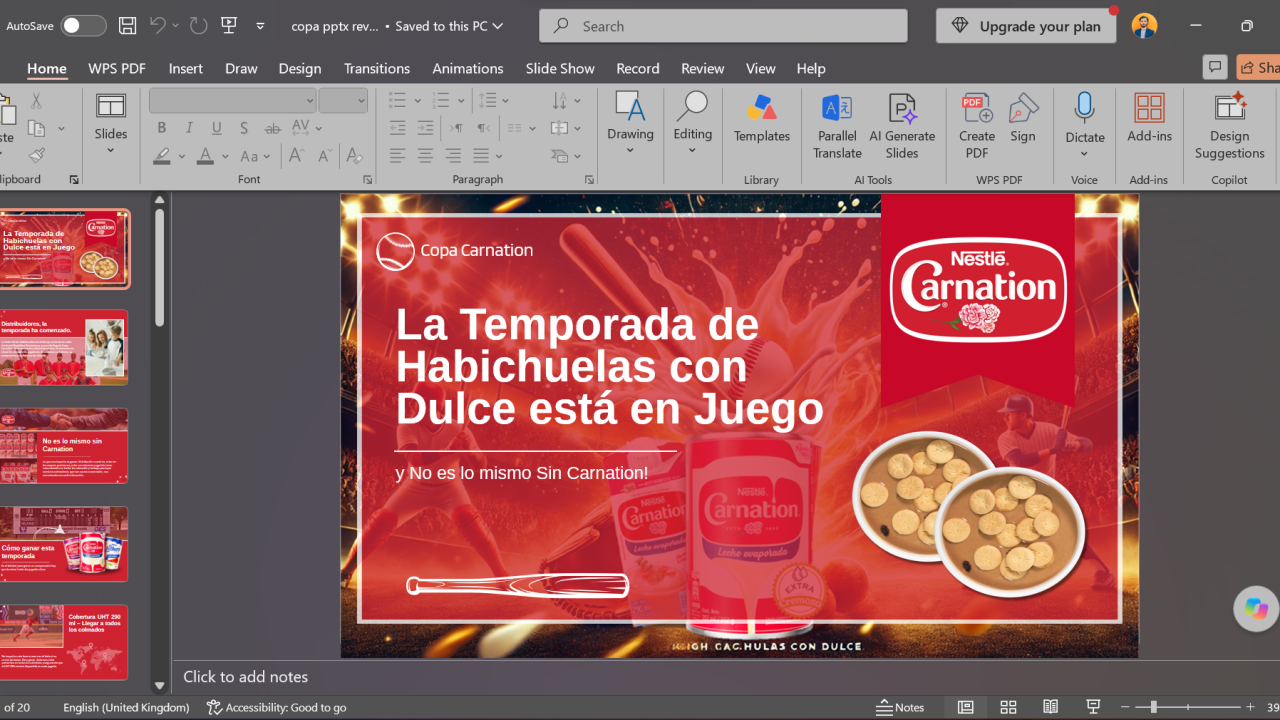Toggle Strikethrough formatting
Viewport: 1280px width, 720px height.
pyautogui.click(x=272, y=128)
